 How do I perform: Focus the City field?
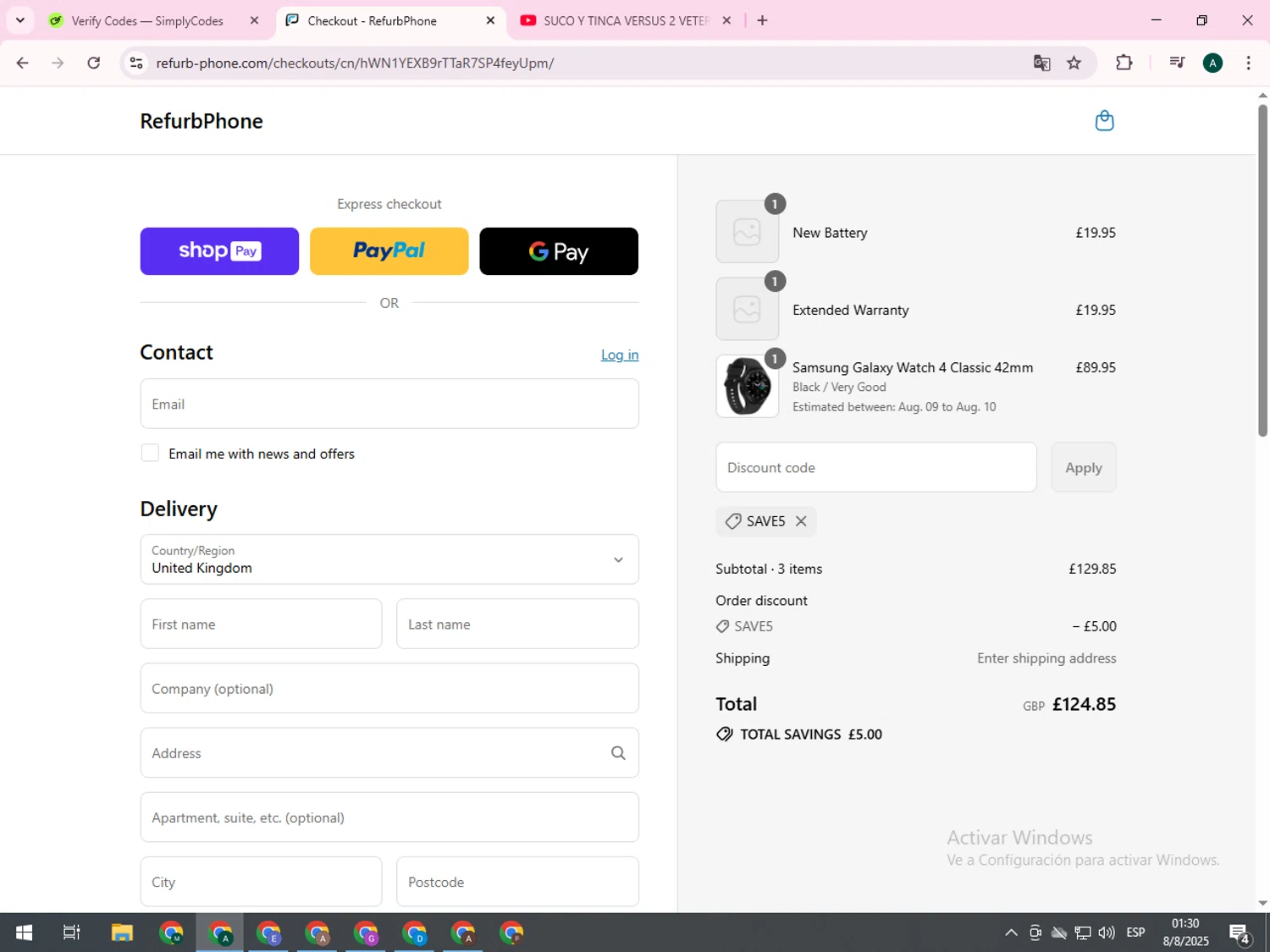(x=261, y=882)
